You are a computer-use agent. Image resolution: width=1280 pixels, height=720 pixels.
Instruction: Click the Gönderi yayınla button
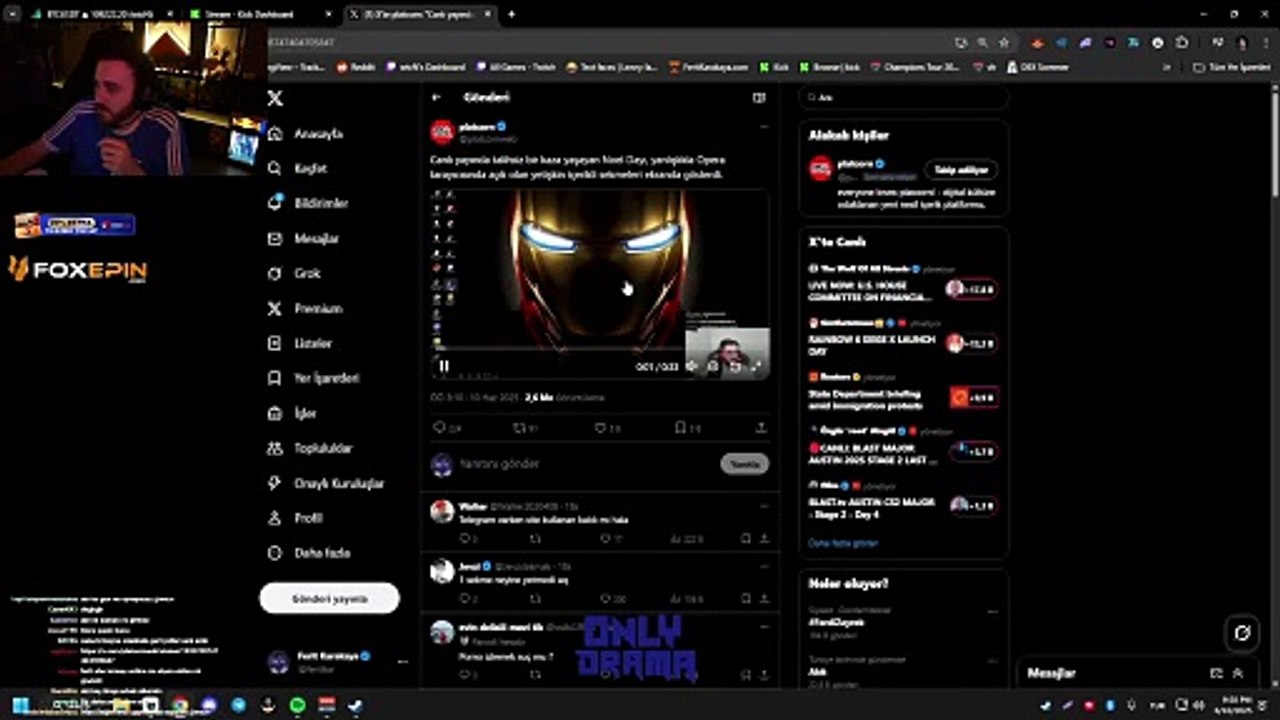click(329, 598)
